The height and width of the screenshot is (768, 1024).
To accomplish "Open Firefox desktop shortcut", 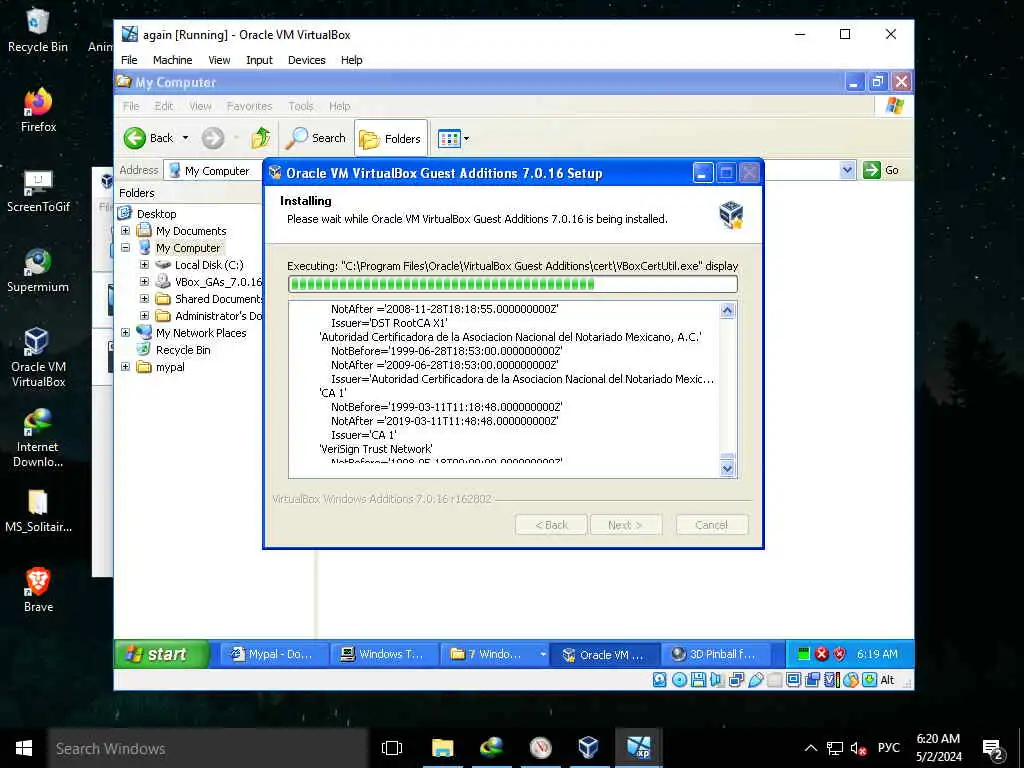I will coord(38,110).
